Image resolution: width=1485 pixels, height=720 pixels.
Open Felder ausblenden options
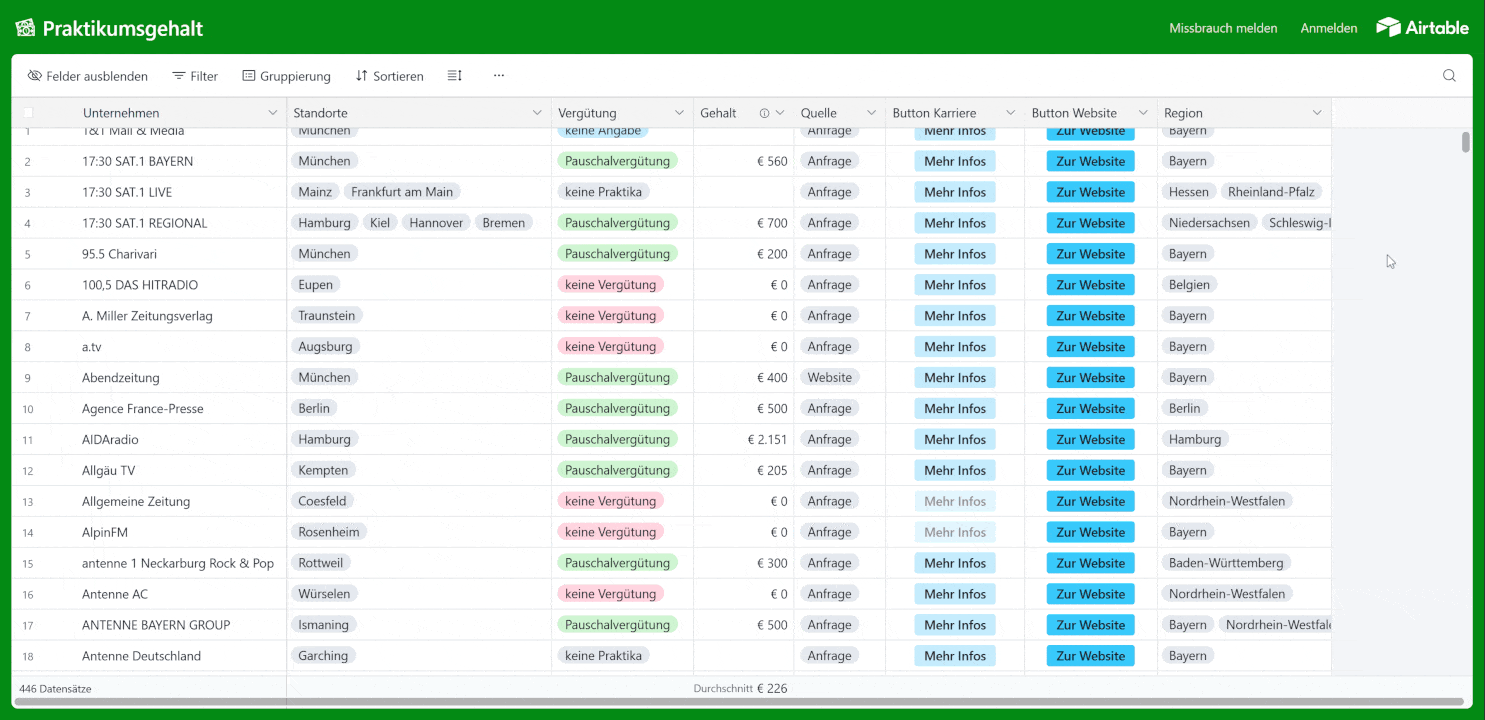88,76
